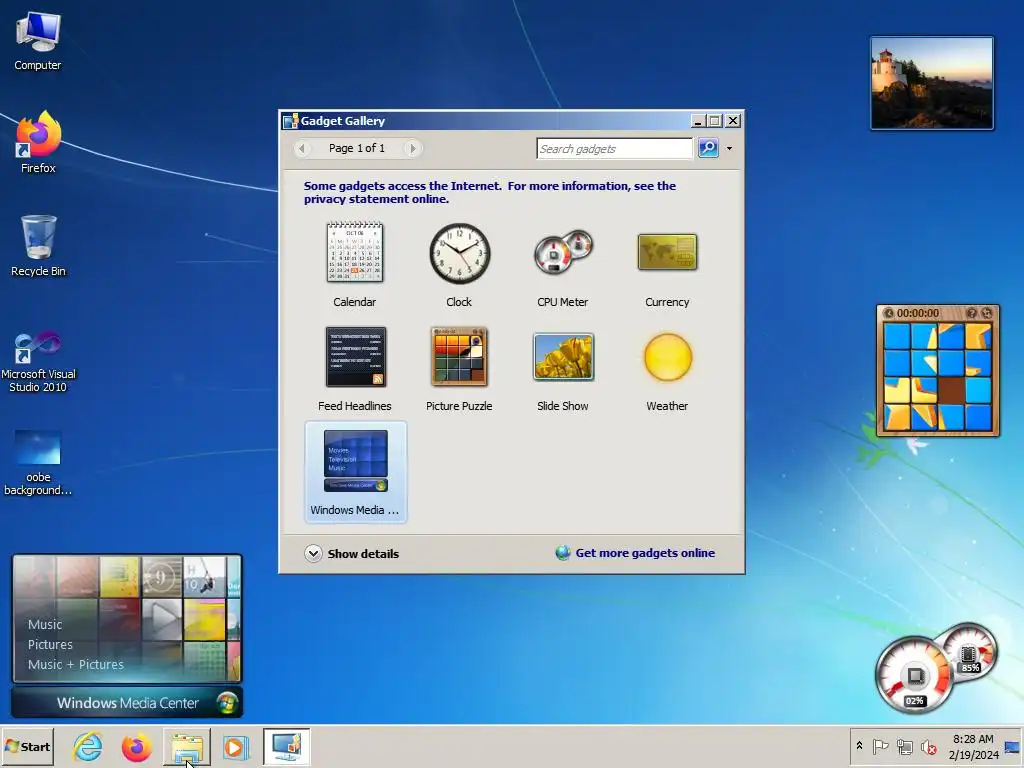
Task: Open Get more gadgets online link
Action: pos(635,552)
